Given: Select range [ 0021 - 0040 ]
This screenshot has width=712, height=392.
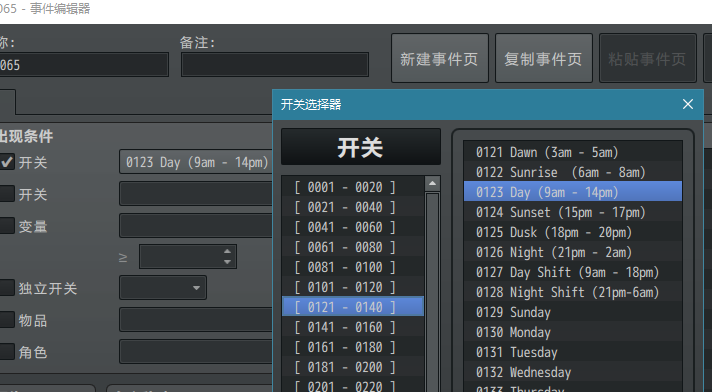Looking at the screenshot, I should click(x=353, y=207).
